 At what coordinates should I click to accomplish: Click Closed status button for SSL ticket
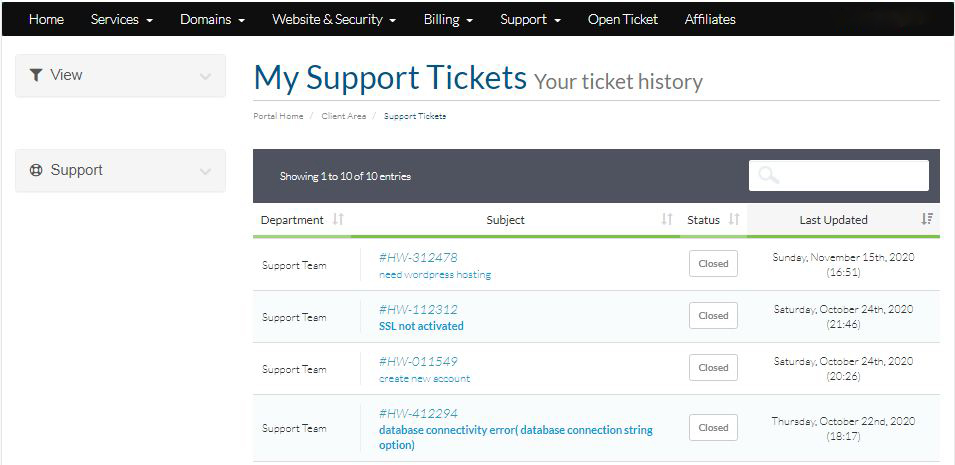[713, 316]
